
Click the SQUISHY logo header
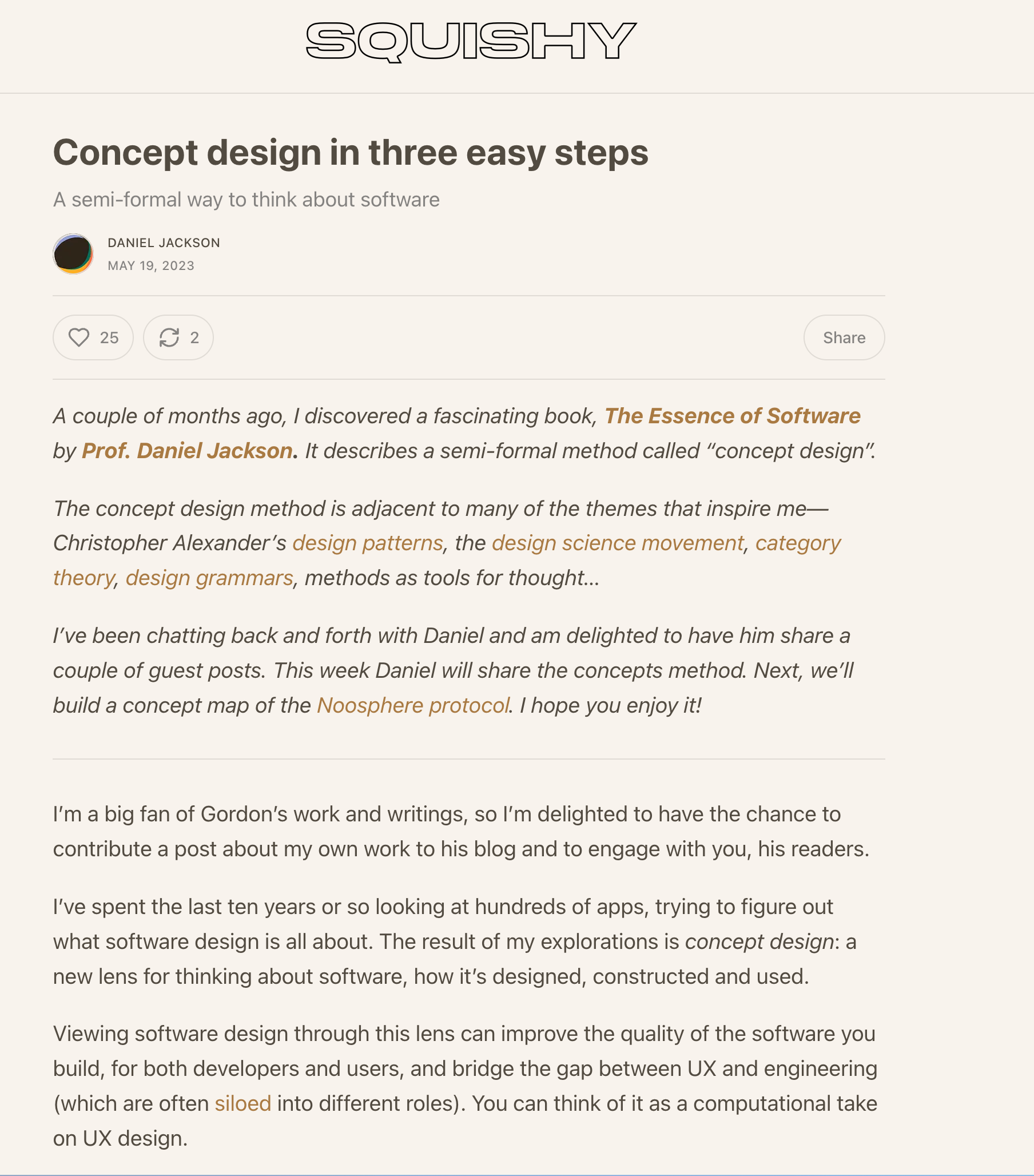tap(471, 41)
